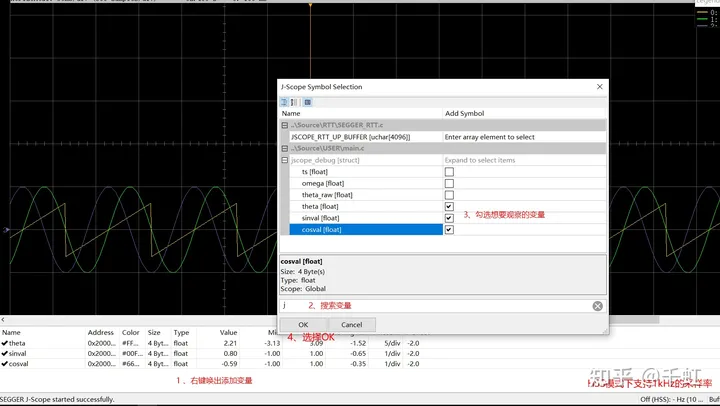Image resolution: width=720 pixels, height=406 pixels.
Task: Collapse the main.c source group
Action: 285,148
